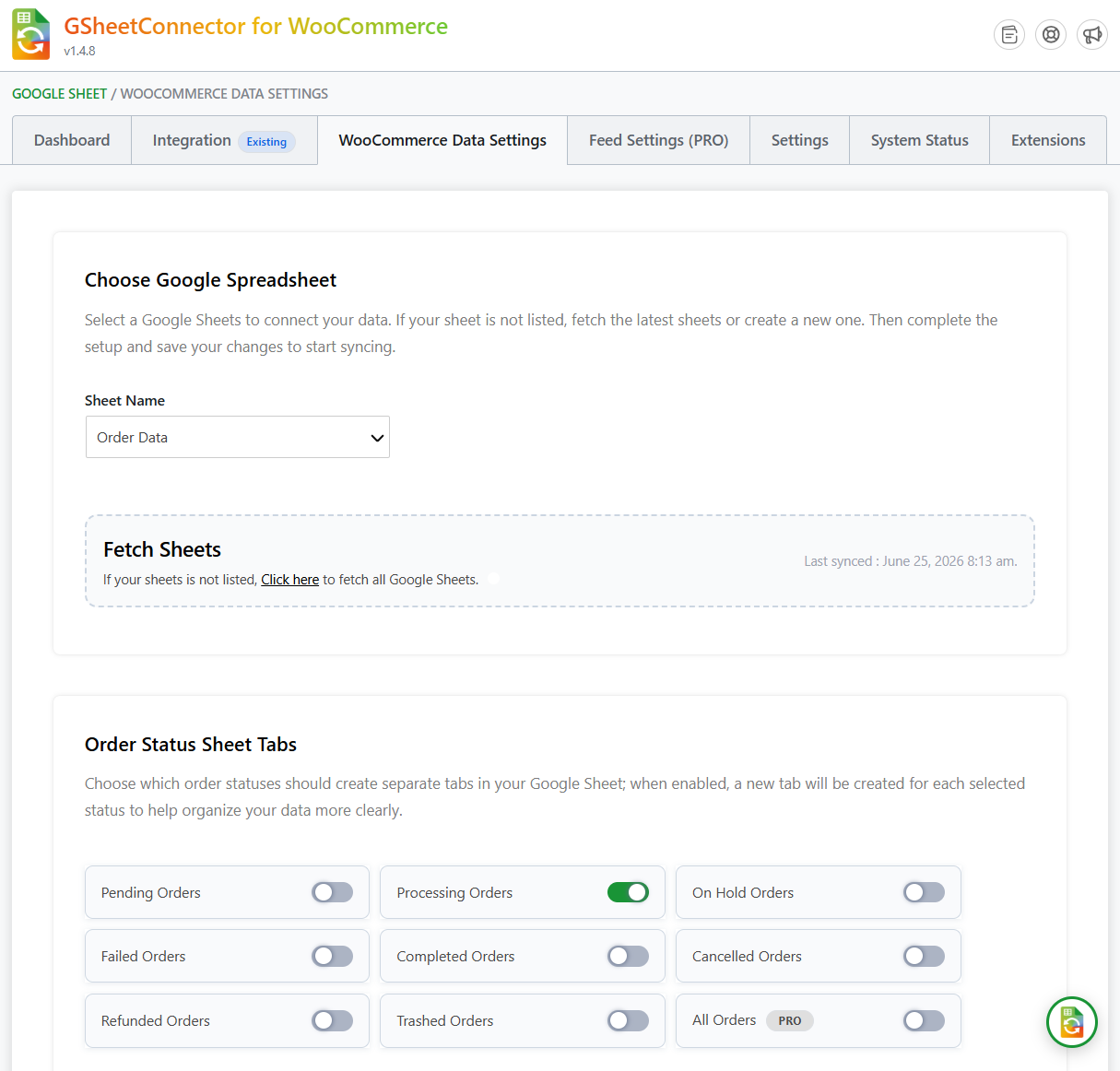Viewport: 1120px width, 1071px height.
Task: Toggle Refunded Orders on
Action: click(332, 1020)
